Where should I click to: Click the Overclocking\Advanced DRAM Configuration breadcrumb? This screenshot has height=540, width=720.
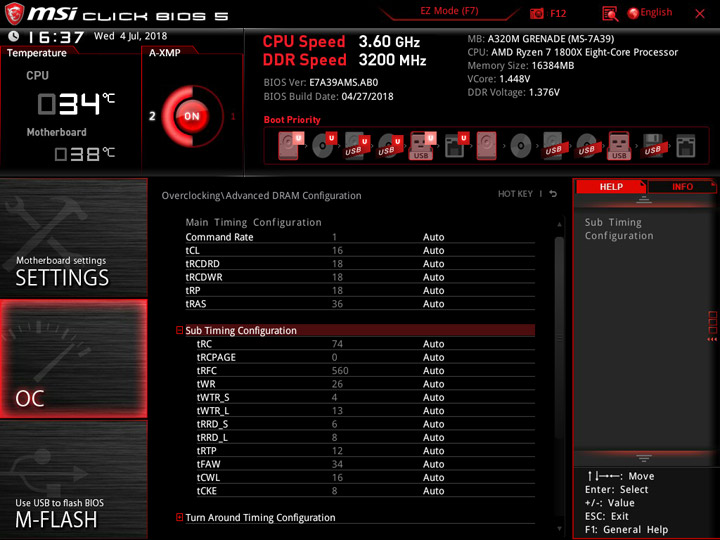click(261, 196)
